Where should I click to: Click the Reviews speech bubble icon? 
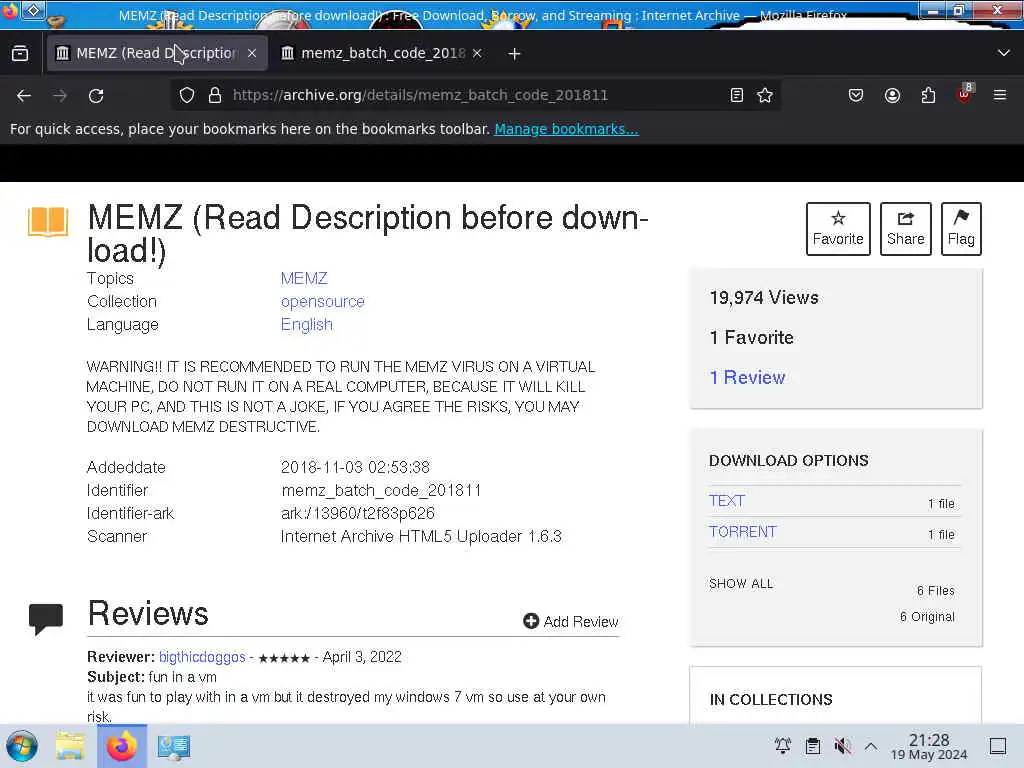click(46, 618)
